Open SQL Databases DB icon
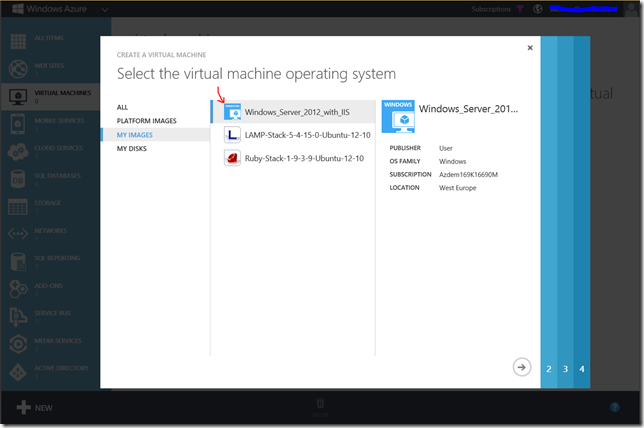 coord(18,179)
